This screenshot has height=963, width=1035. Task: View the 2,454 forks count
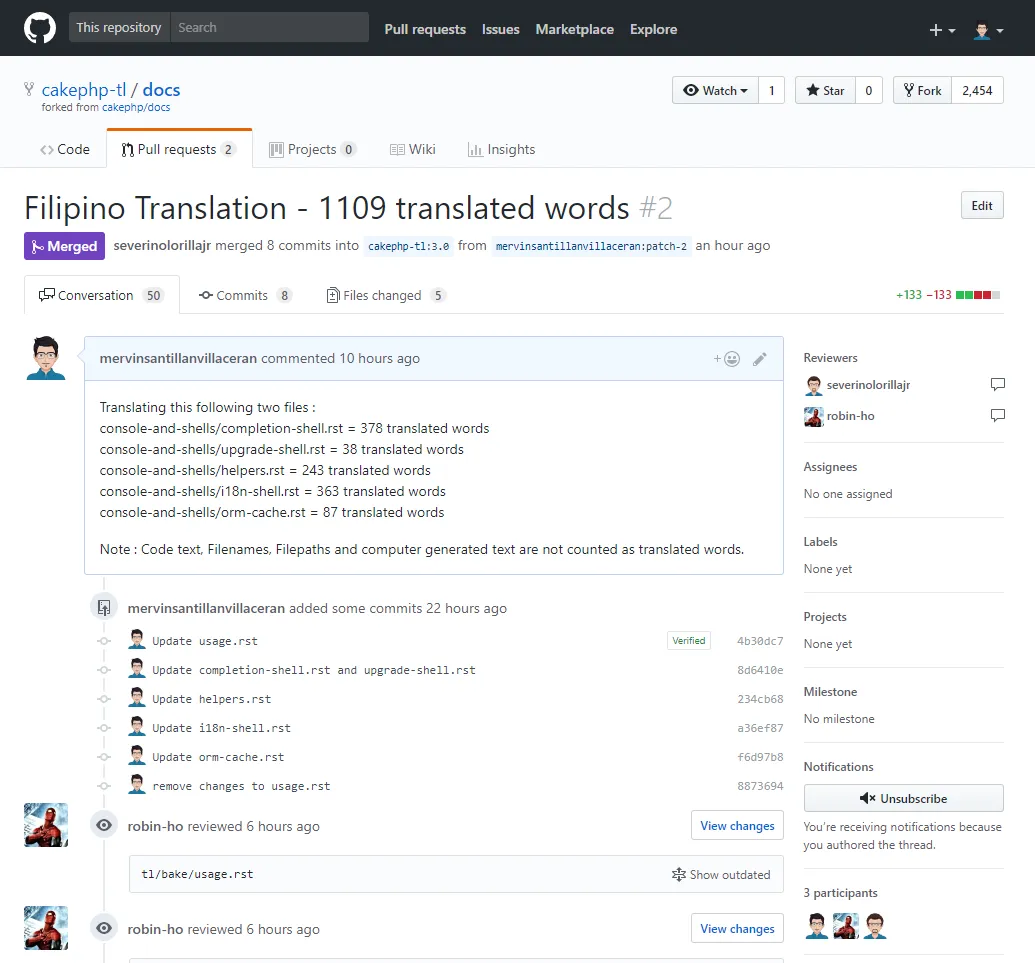[977, 90]
